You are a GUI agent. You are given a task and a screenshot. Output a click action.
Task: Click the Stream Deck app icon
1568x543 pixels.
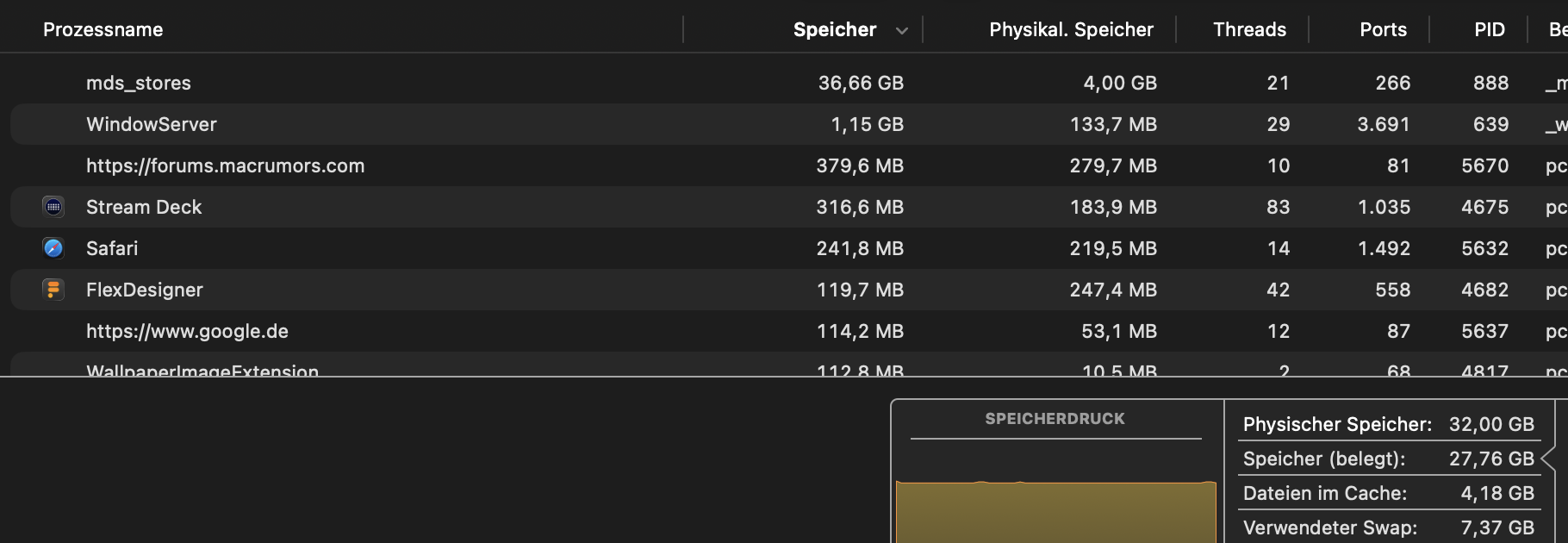click(53, 207)
